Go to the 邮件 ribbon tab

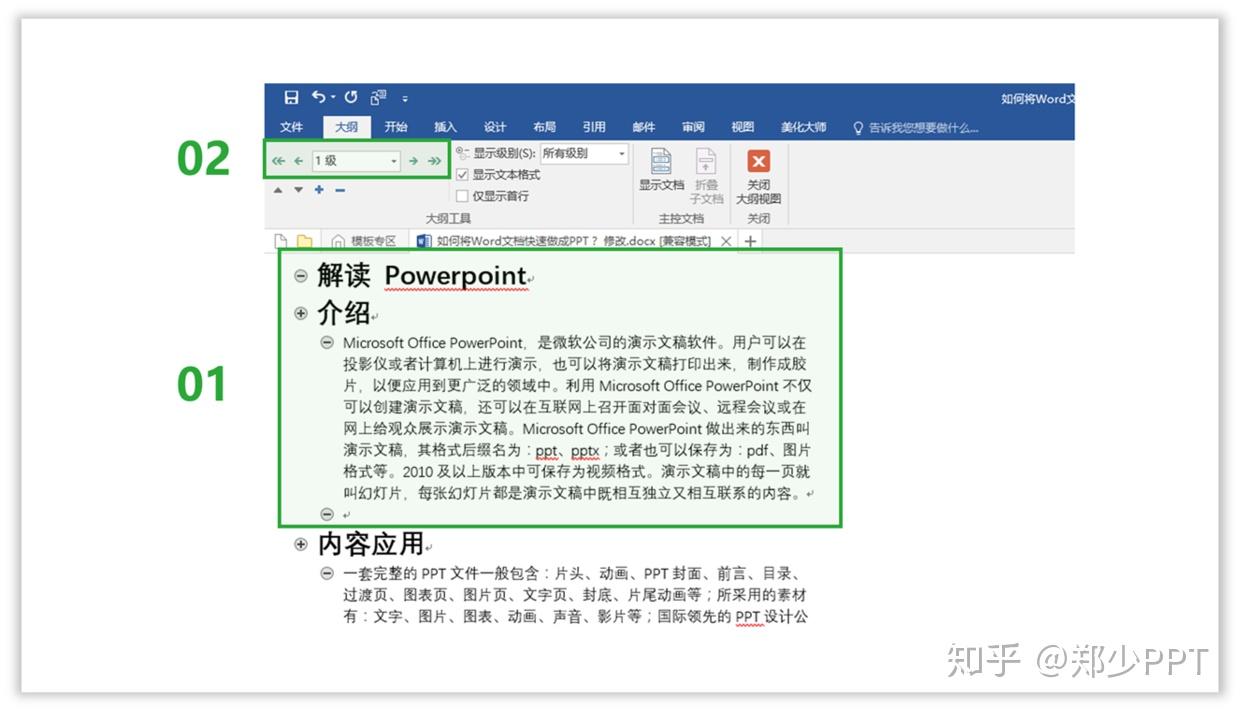click(x=644, y=127)
